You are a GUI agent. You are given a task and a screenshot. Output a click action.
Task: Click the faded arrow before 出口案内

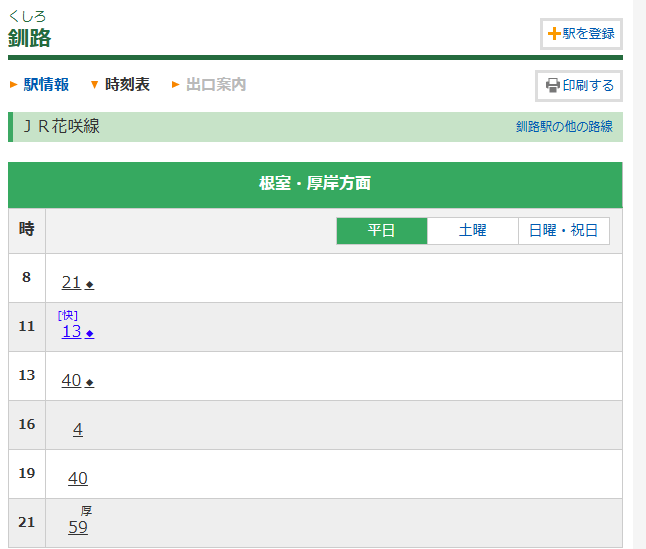(x=175, y=85)
